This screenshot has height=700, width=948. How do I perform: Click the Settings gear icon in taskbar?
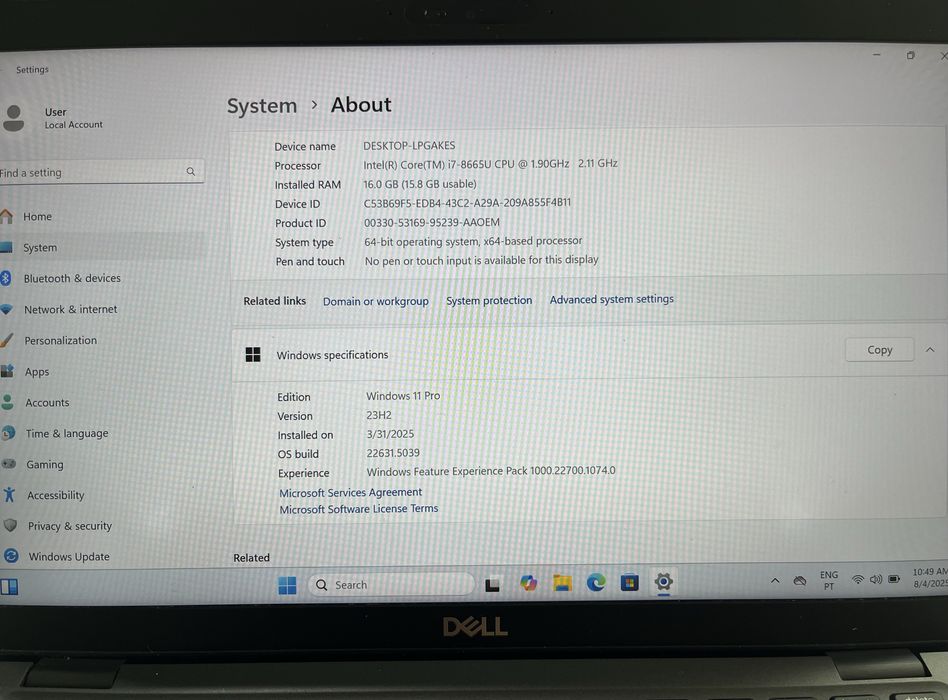click(663, 582)
